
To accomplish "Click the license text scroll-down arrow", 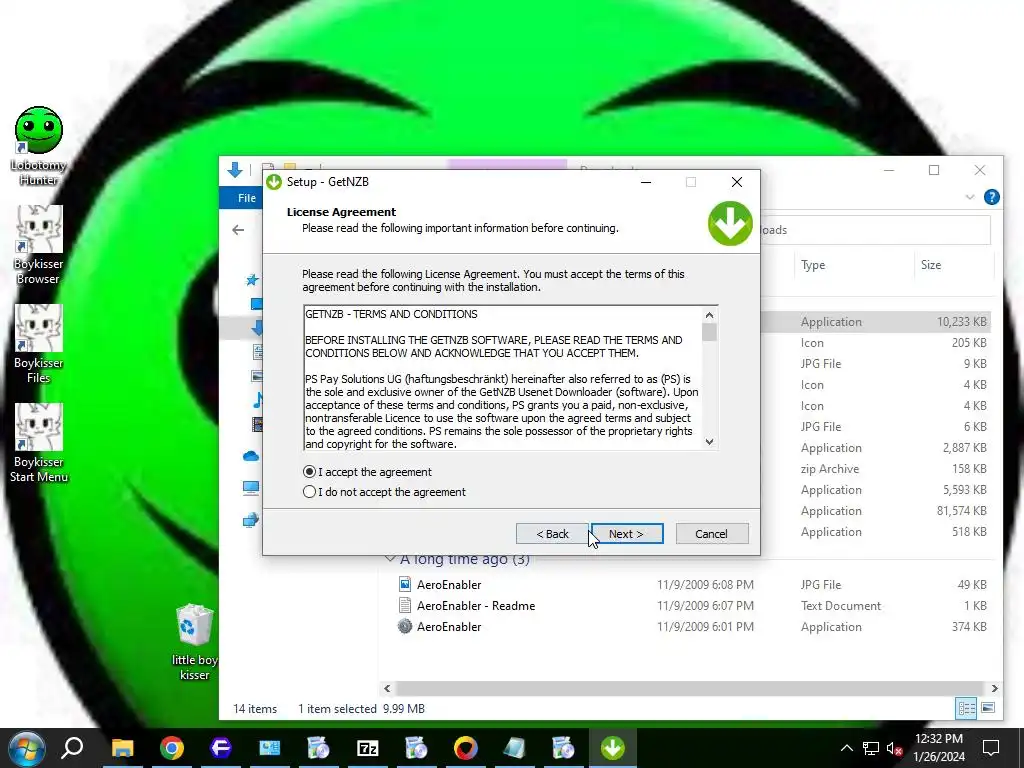I will coord(709,441).
